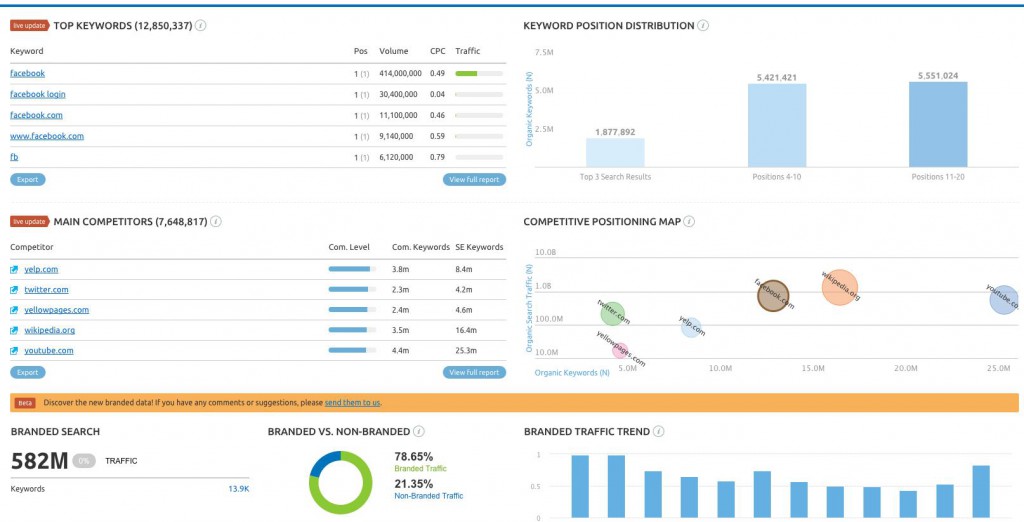Image resolution: width=1024 pixels, height=522 pixels.
Task: Open the facebook login keyword link
Action: click(38, 94)
